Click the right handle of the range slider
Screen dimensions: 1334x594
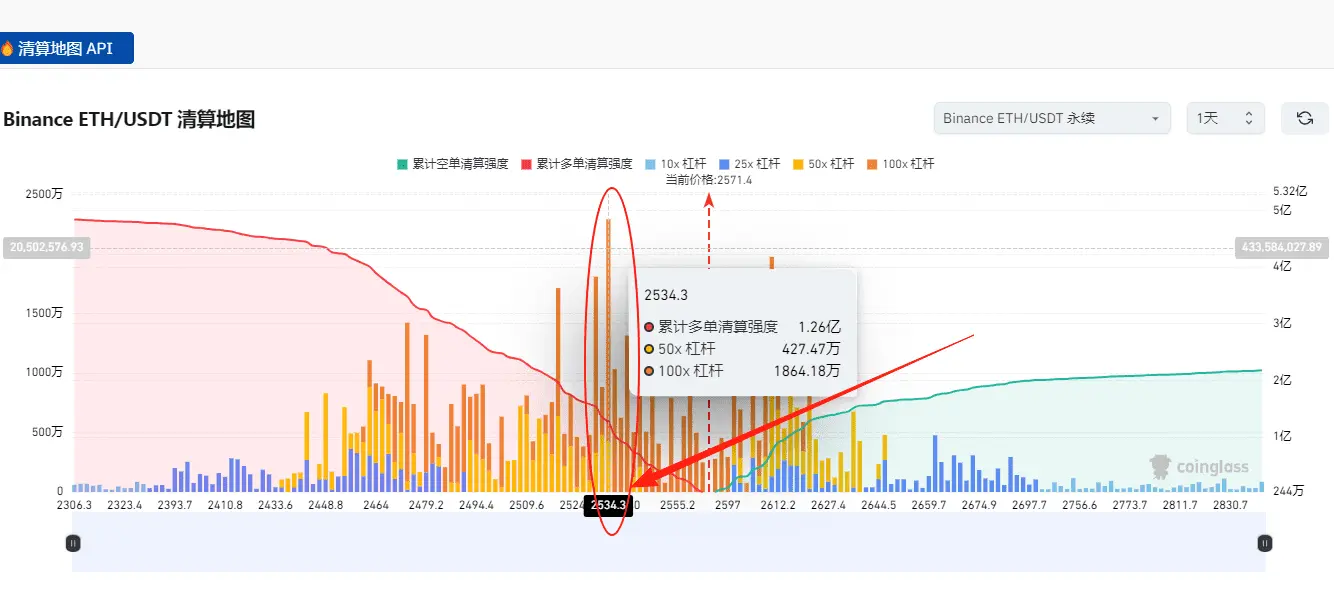[1265, 543]
